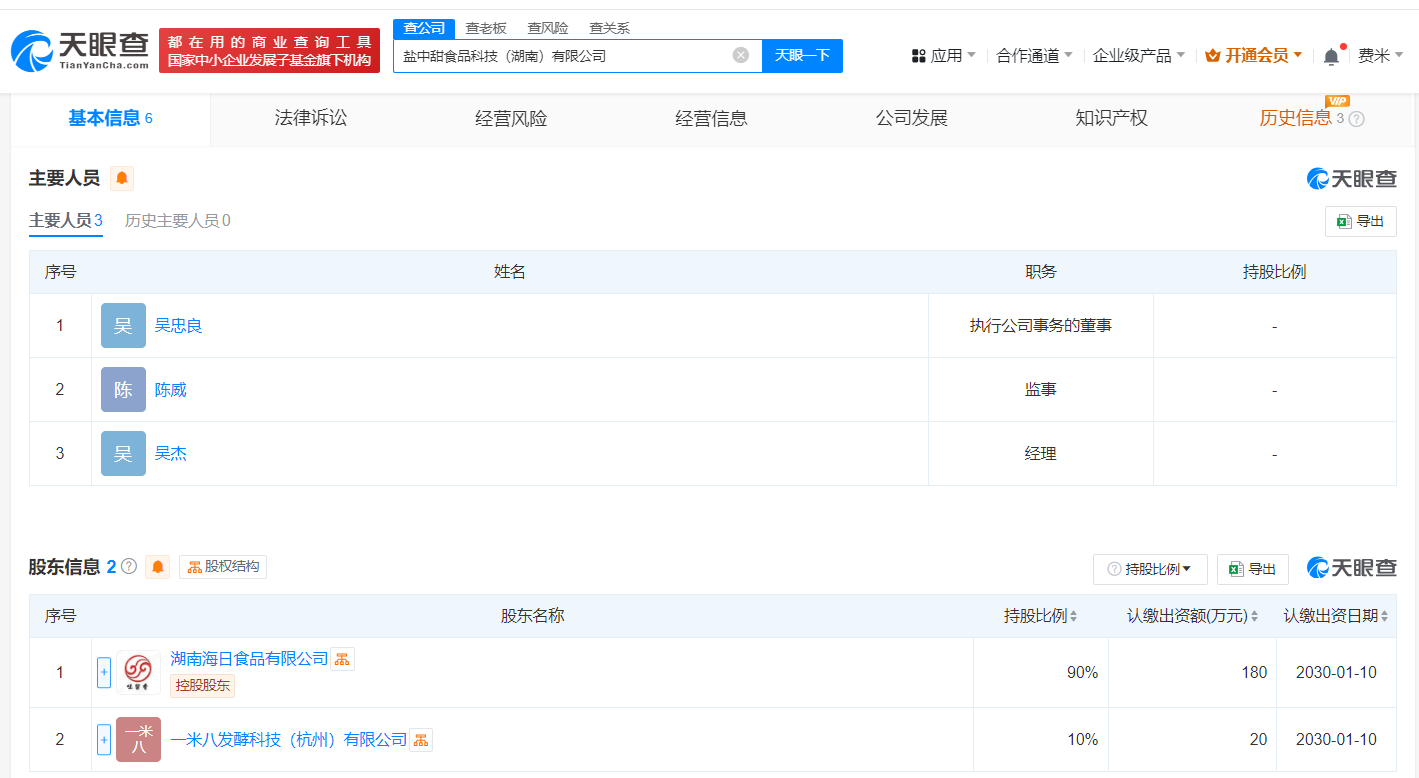Click the alert bell beside 主要人员 heading
Image resolution: width=1419 pixels, height=778 pixels.
[122, 178]
